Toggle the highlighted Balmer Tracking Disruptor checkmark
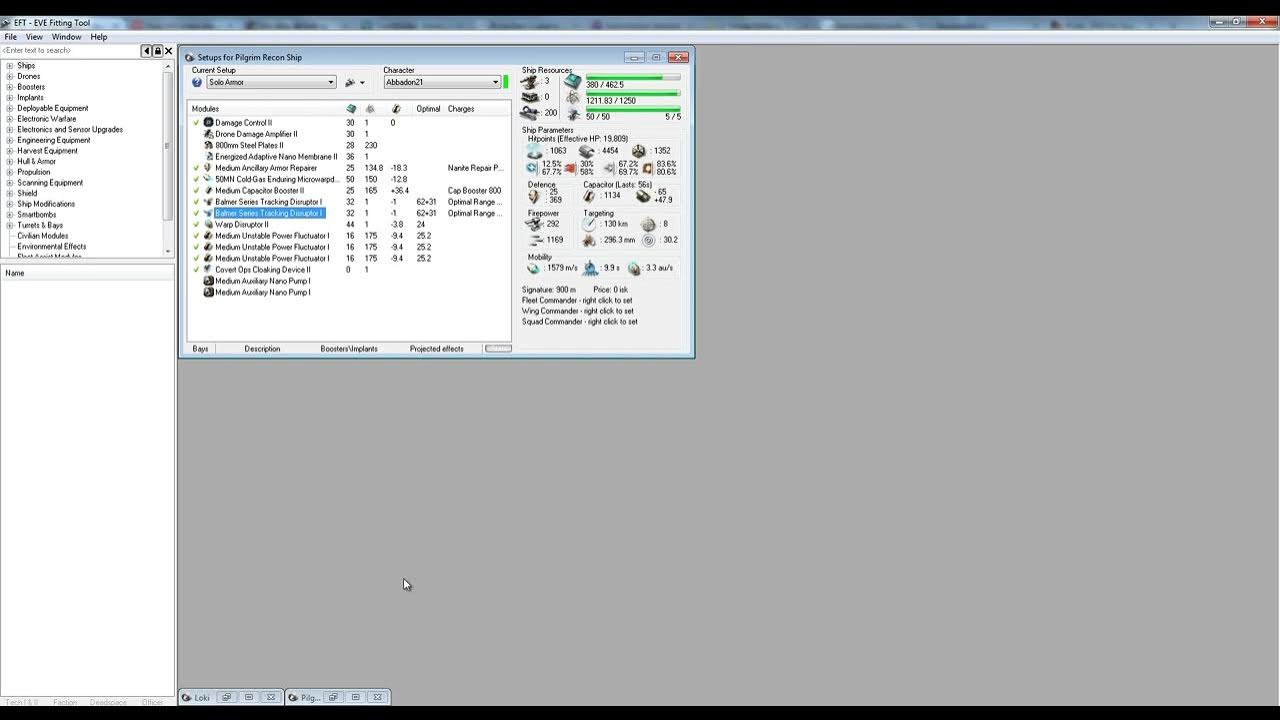 click(x=197, y=213)
